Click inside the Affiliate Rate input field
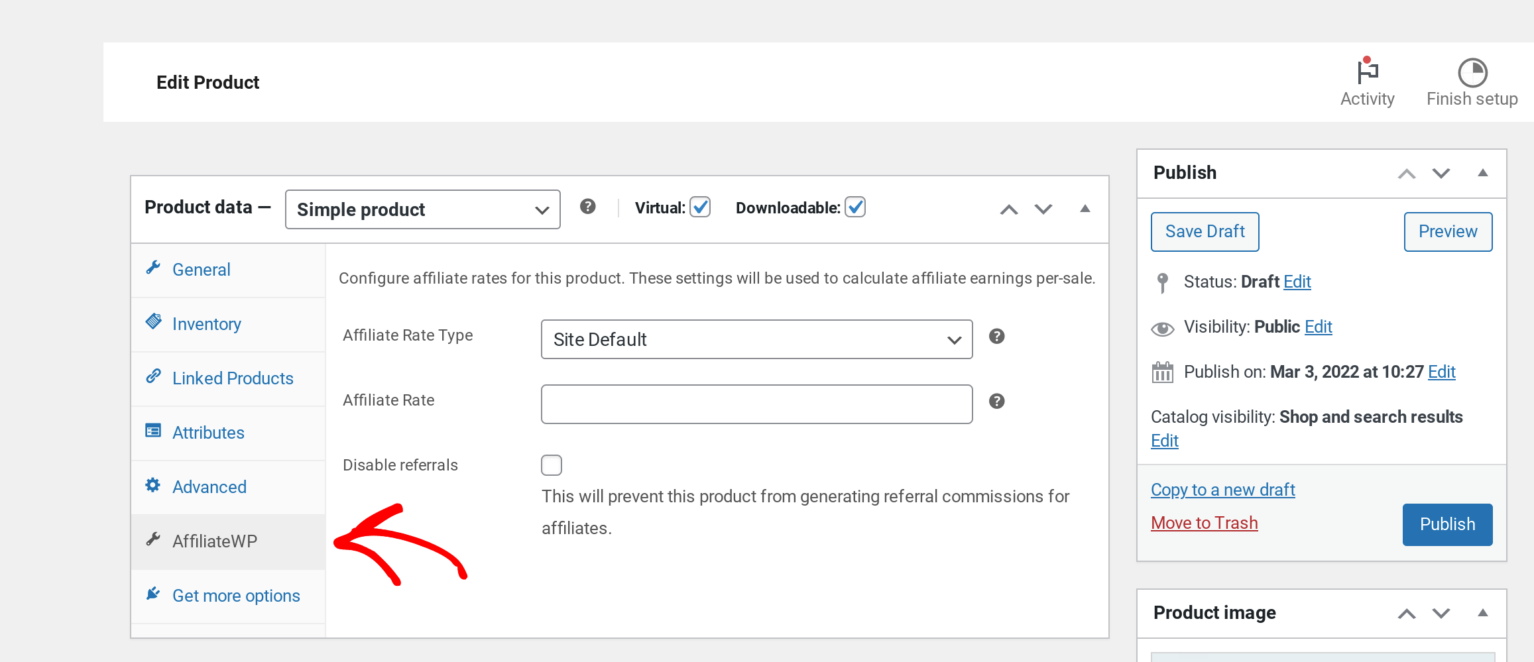The height and width of the screenshot is (662, 1534). tap(756, 403)
